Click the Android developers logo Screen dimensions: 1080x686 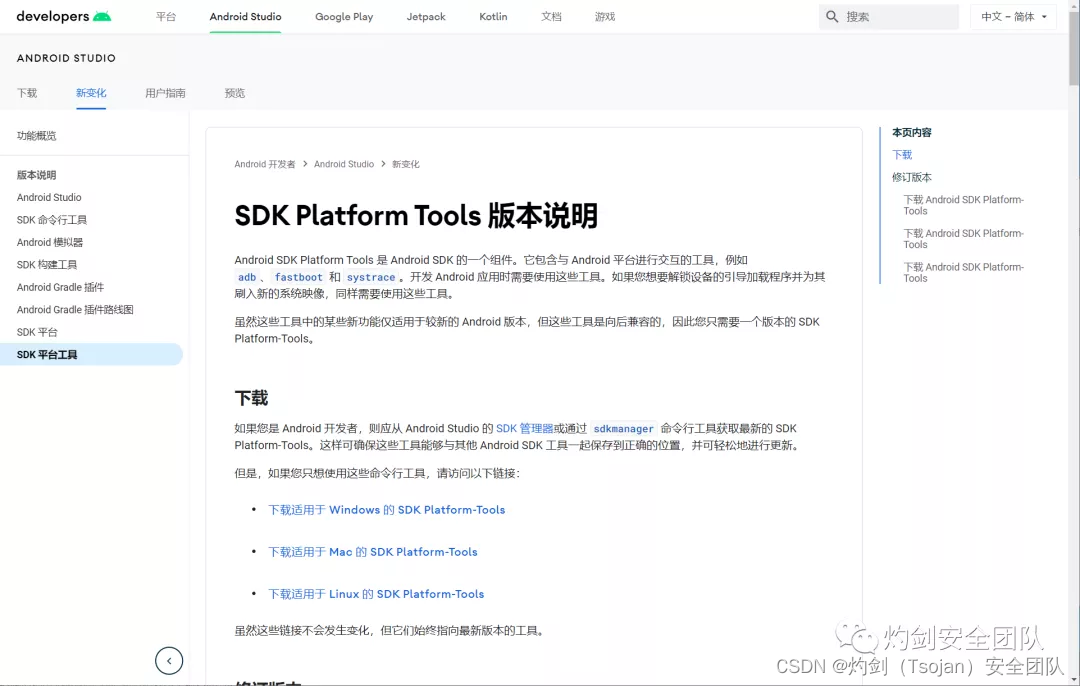tap(63, 17)
